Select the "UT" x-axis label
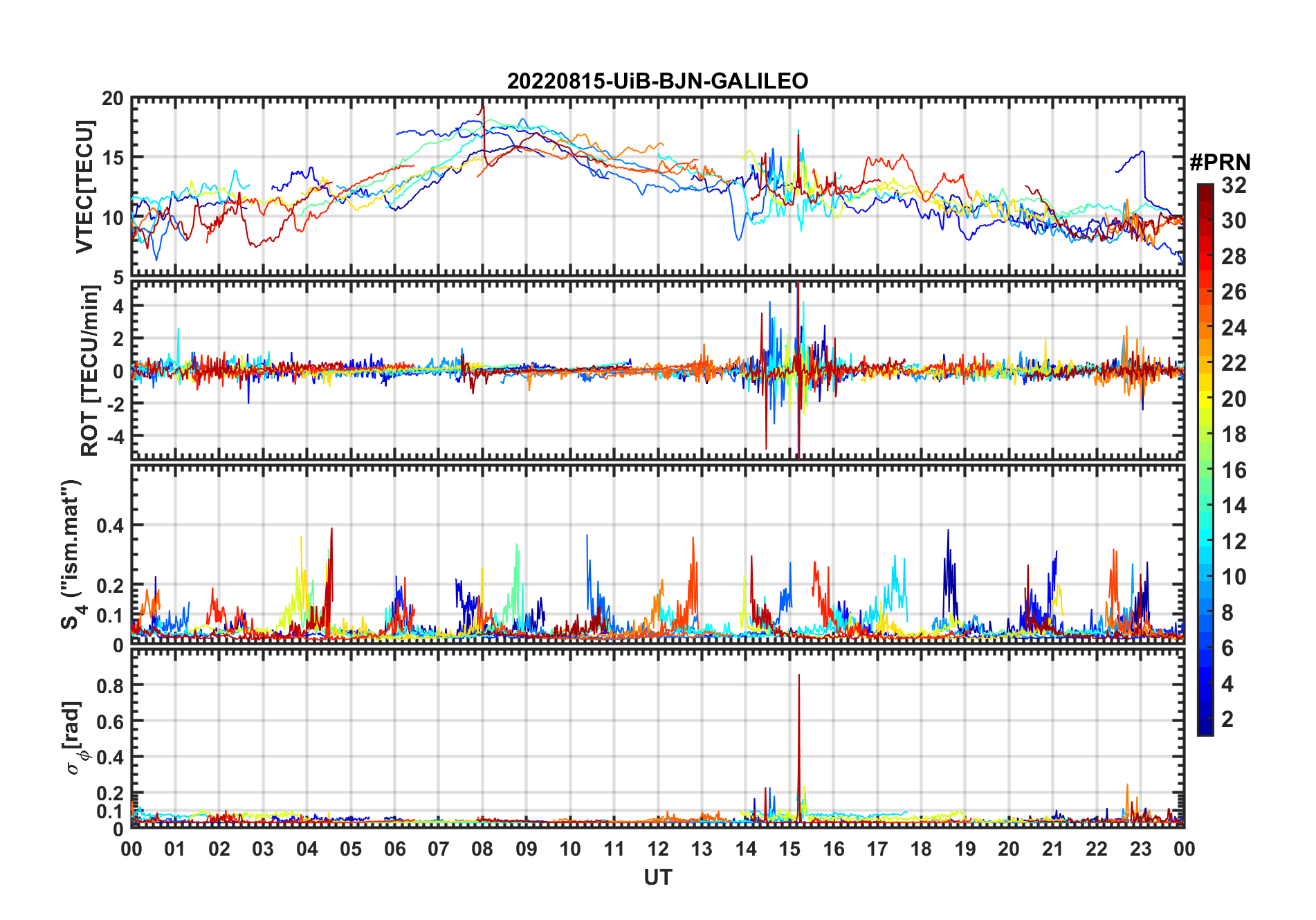 657,877
